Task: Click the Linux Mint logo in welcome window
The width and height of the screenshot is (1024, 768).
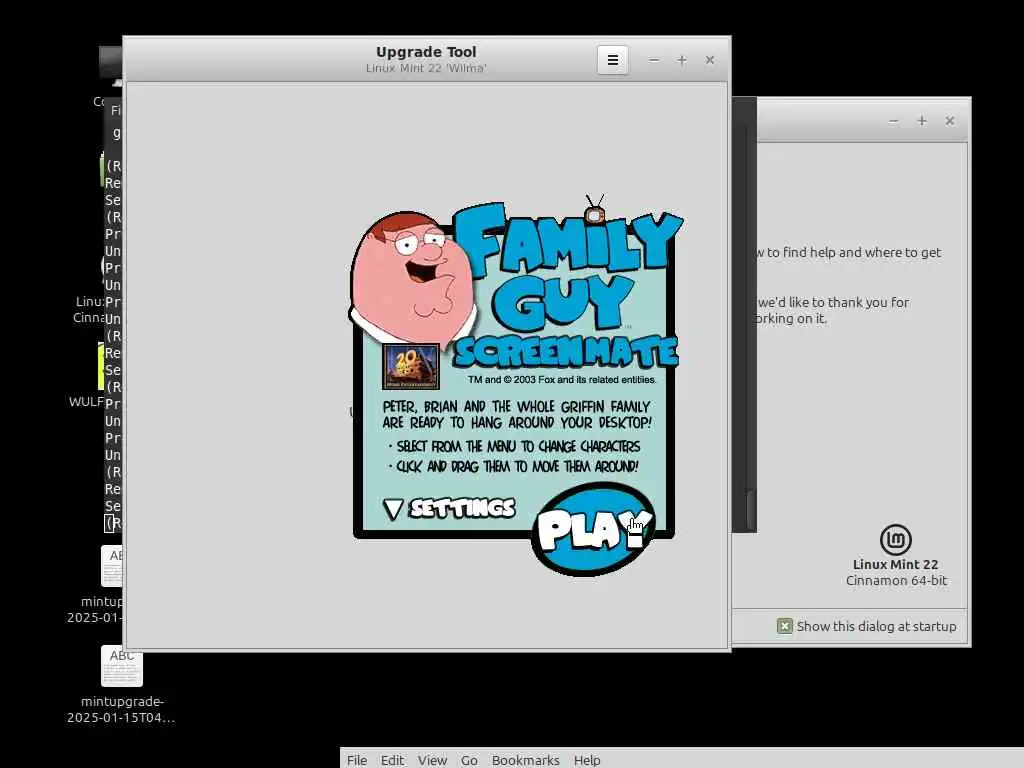Action: click(x=895, y=539)
